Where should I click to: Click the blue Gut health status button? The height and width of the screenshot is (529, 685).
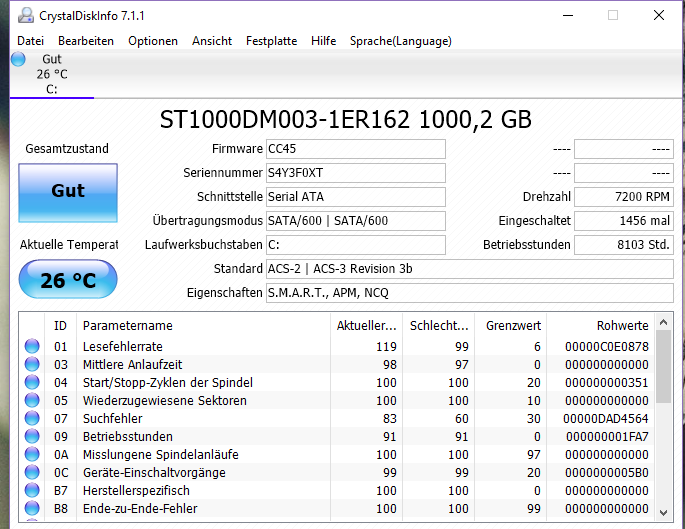(x=68, y=193)
